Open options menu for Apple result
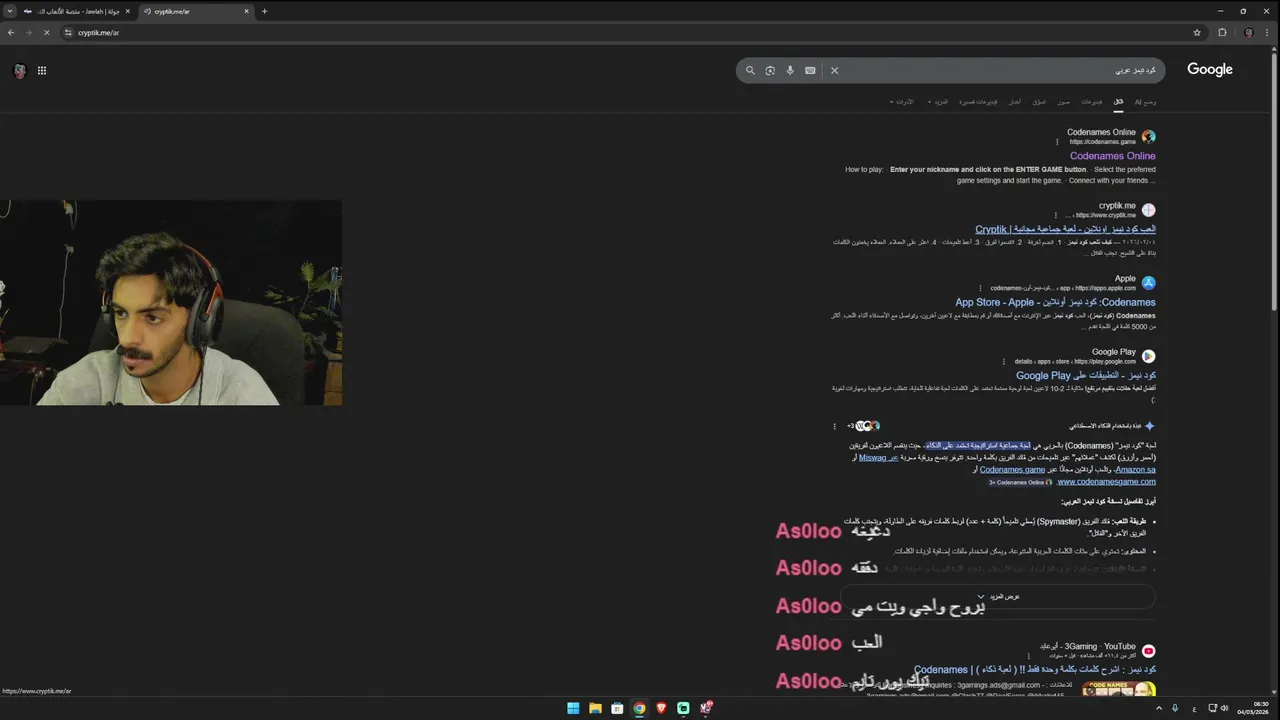 coord(980,288)
